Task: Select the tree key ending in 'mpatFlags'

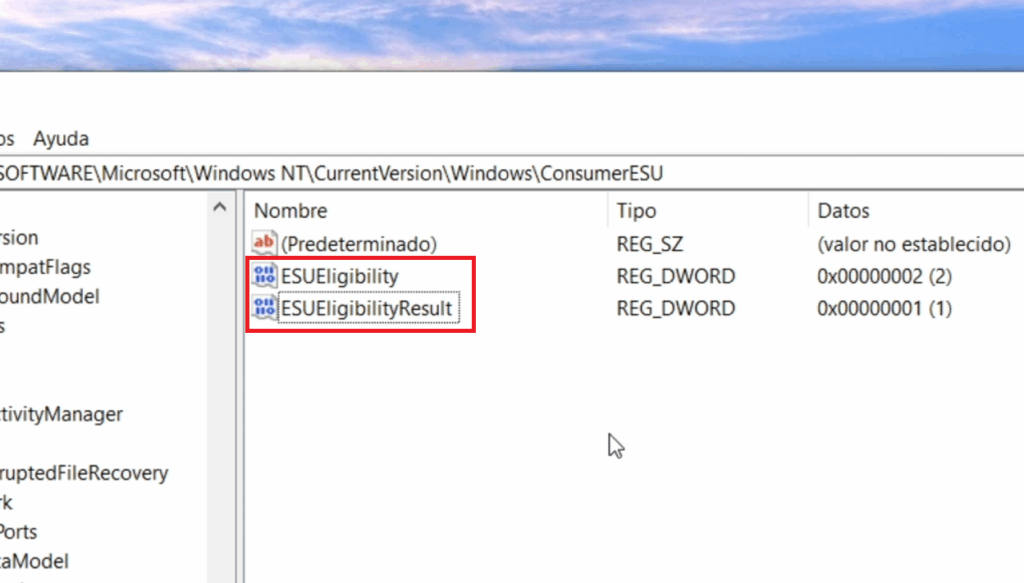Action: (45, 267)
